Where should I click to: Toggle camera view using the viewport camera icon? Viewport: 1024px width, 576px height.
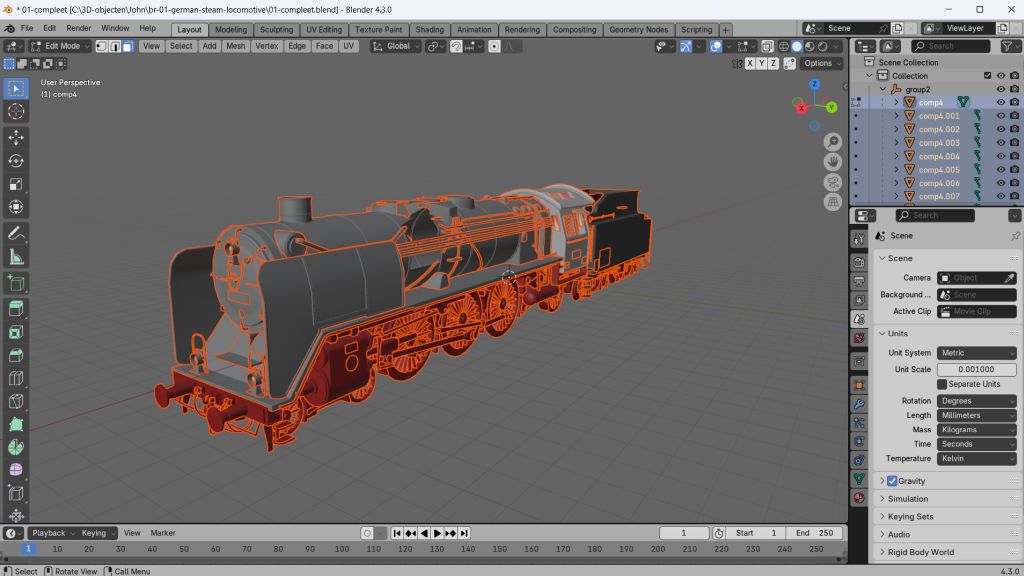coord(833,182)
